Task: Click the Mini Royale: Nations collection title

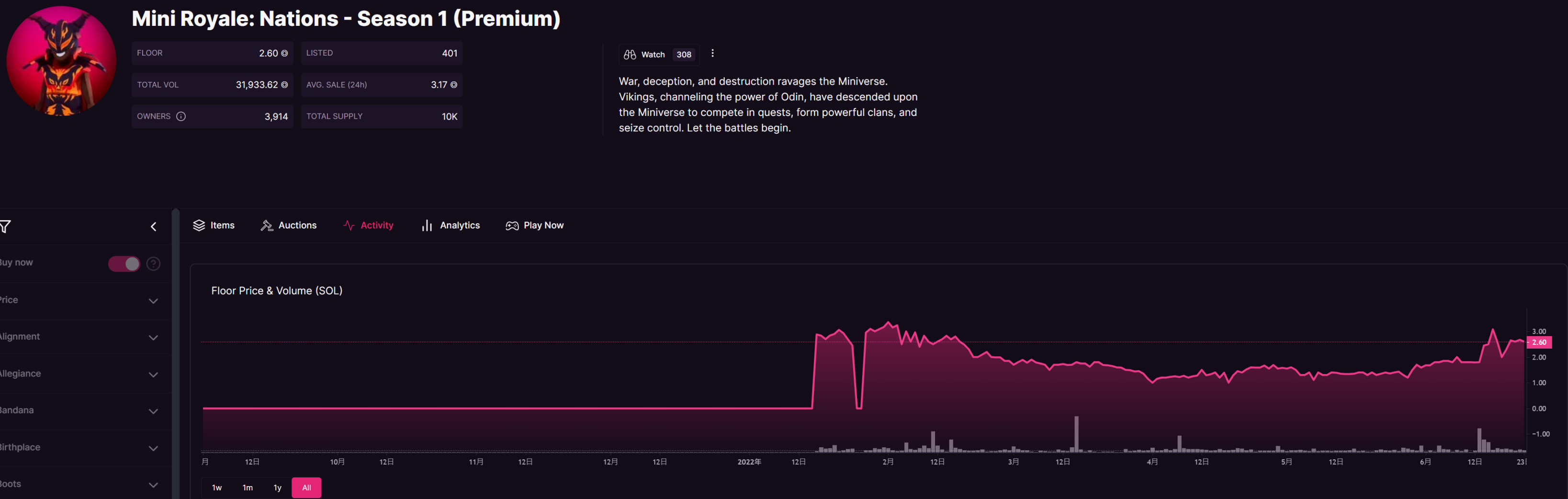Action: [346, 19]
